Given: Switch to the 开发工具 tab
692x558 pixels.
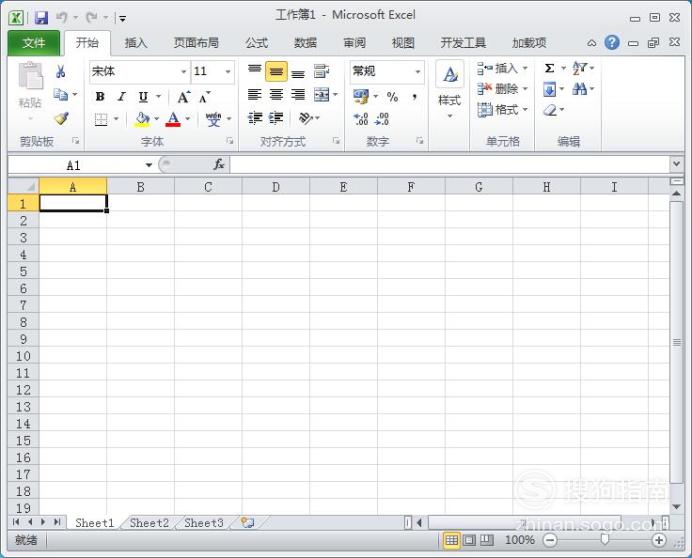Looking at the screenshot, I should (x=463, y=43).
